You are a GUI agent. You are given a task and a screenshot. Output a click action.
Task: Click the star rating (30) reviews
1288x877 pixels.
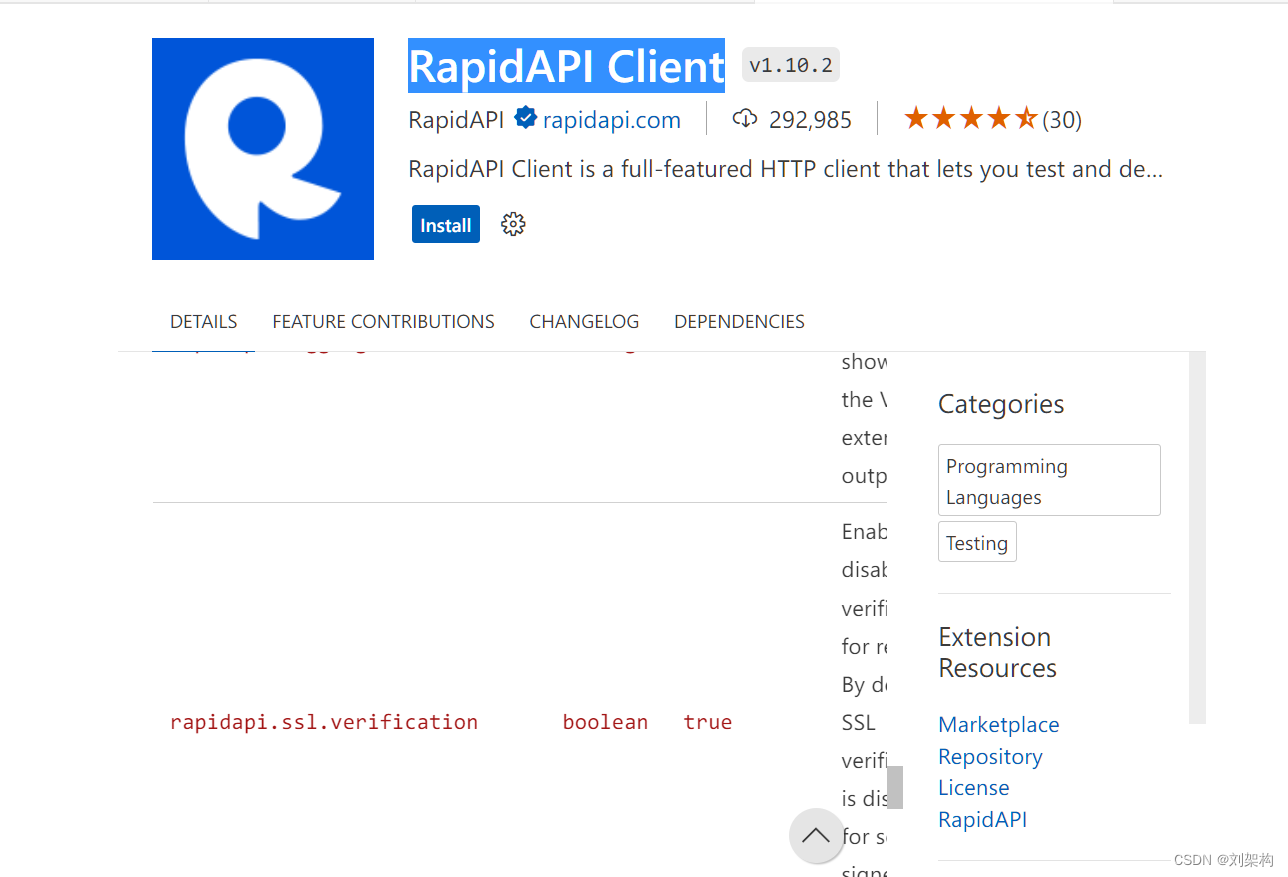tap(992, 119)
